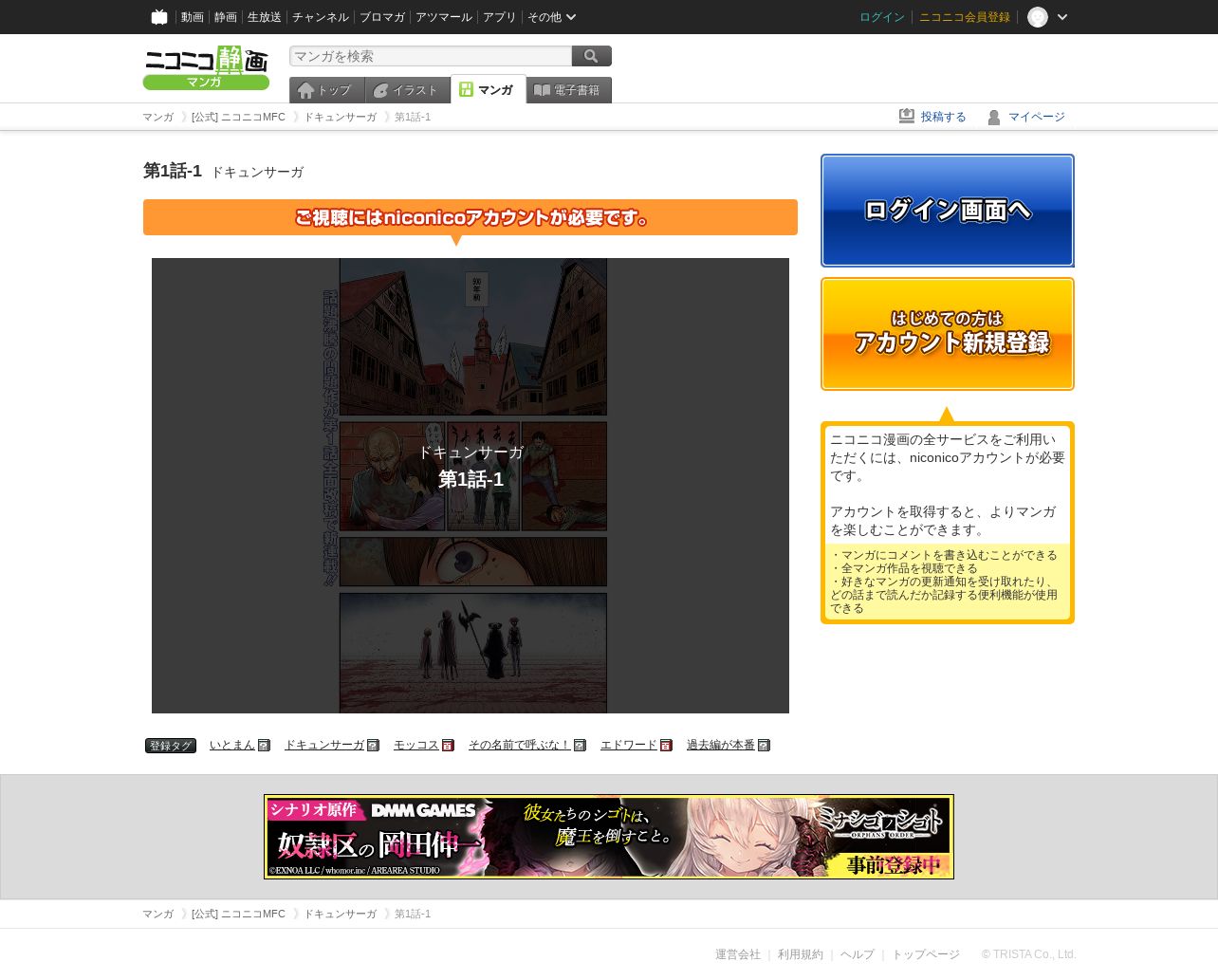Click [公式] ニコニコMFC in top breadcrumb
The image size is (1218, 980).
click(x=238, y=117)
